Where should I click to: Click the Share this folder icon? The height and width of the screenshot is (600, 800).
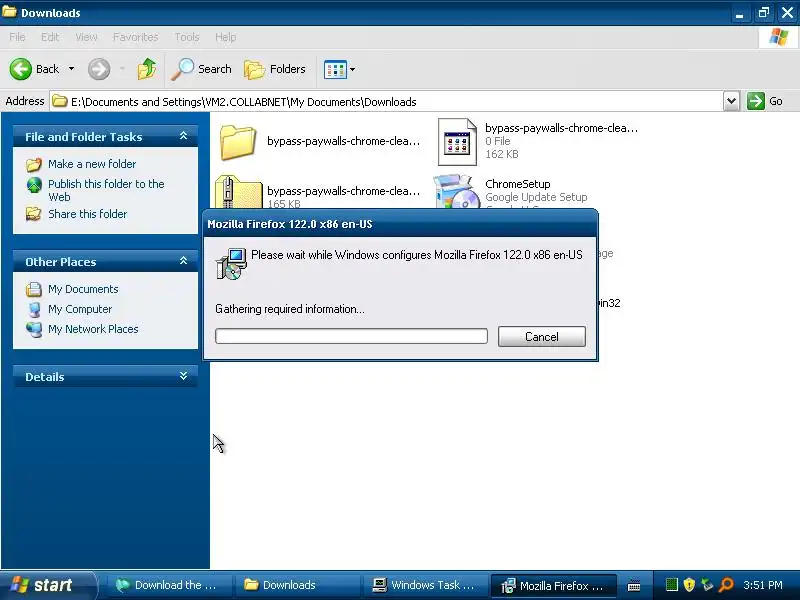tap(34, 214)
